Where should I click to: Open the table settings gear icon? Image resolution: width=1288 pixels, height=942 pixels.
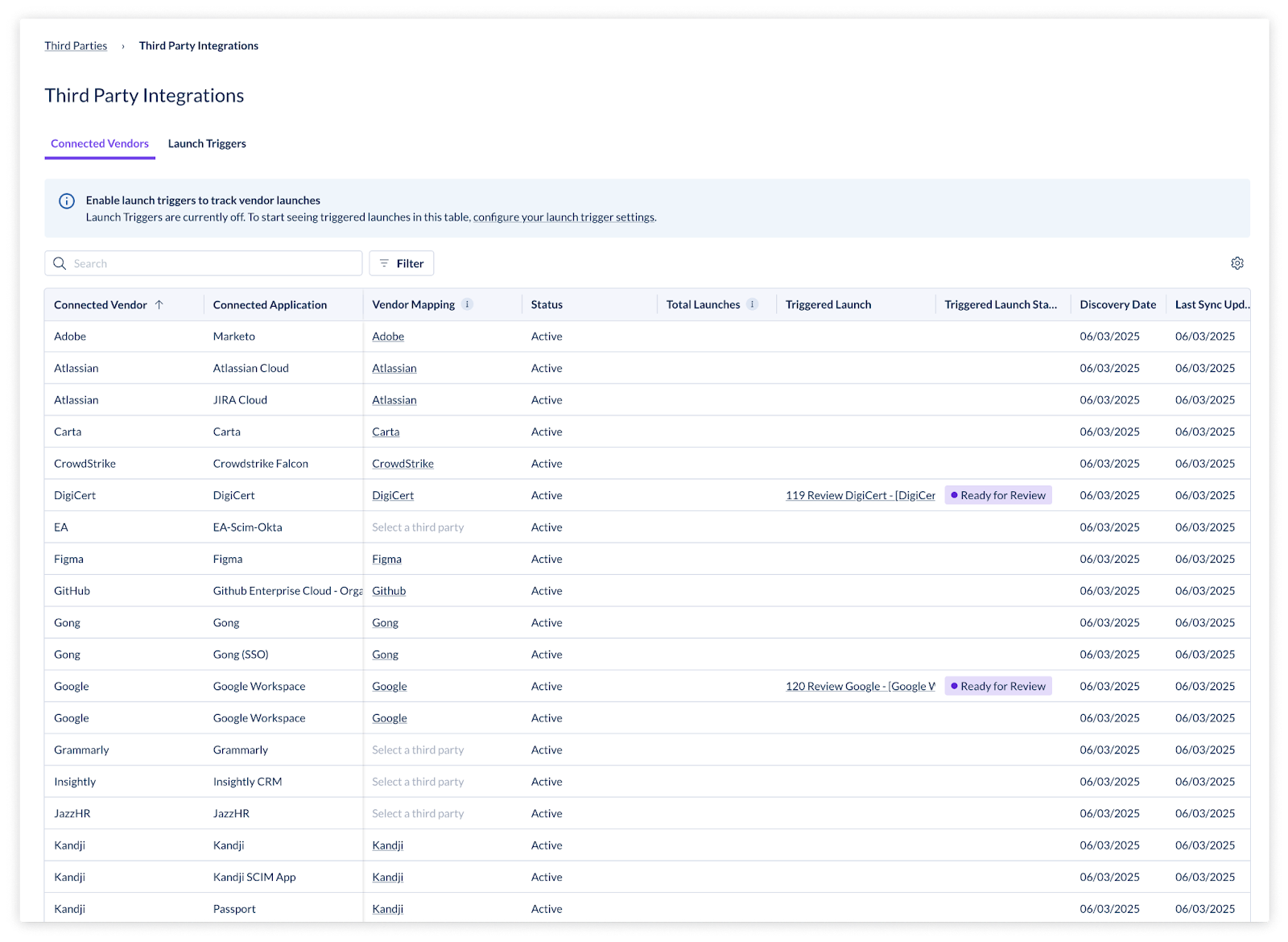coord(1237,263)
